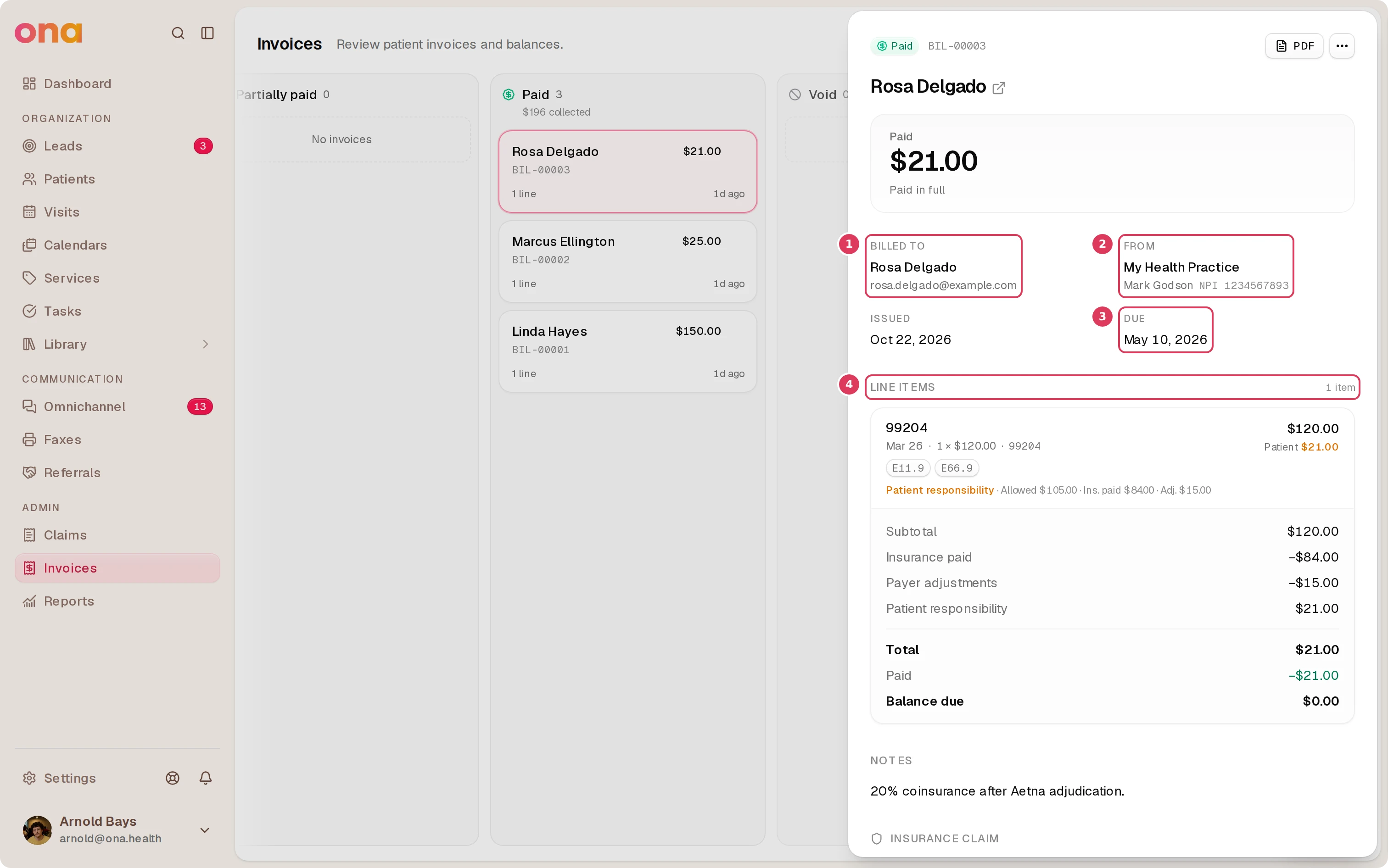This screenshot has width=1388, height=868.
Task: Click the ona logo
Action: coord(48,33)
